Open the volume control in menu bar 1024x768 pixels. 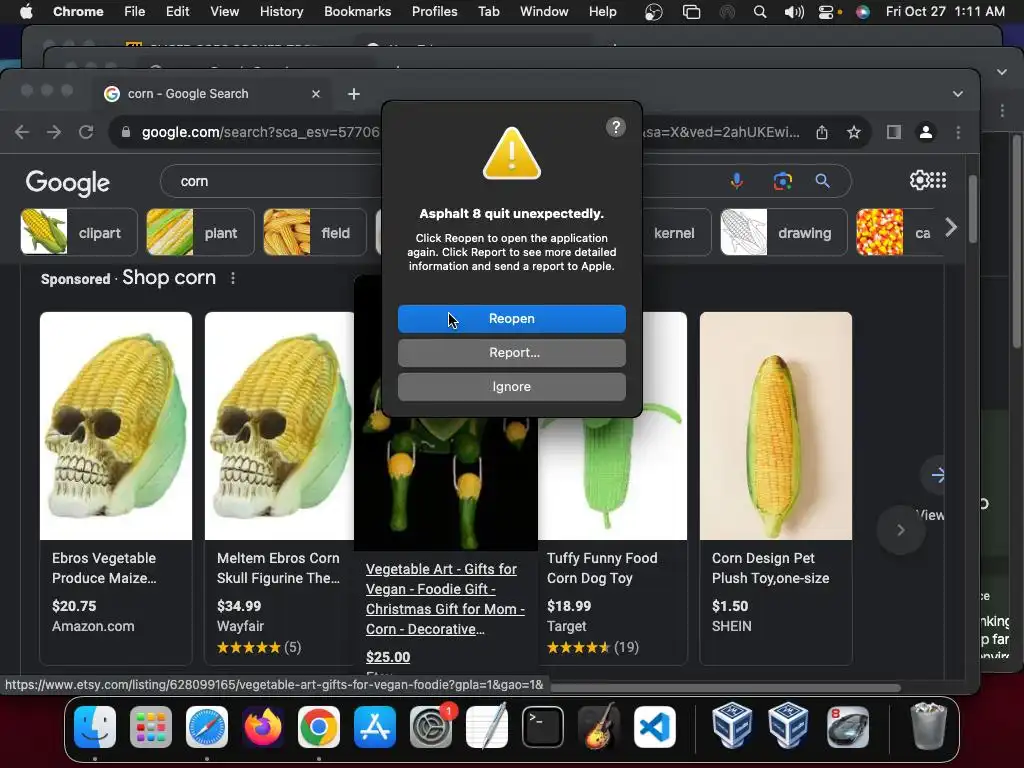click(x=793, y=12)
